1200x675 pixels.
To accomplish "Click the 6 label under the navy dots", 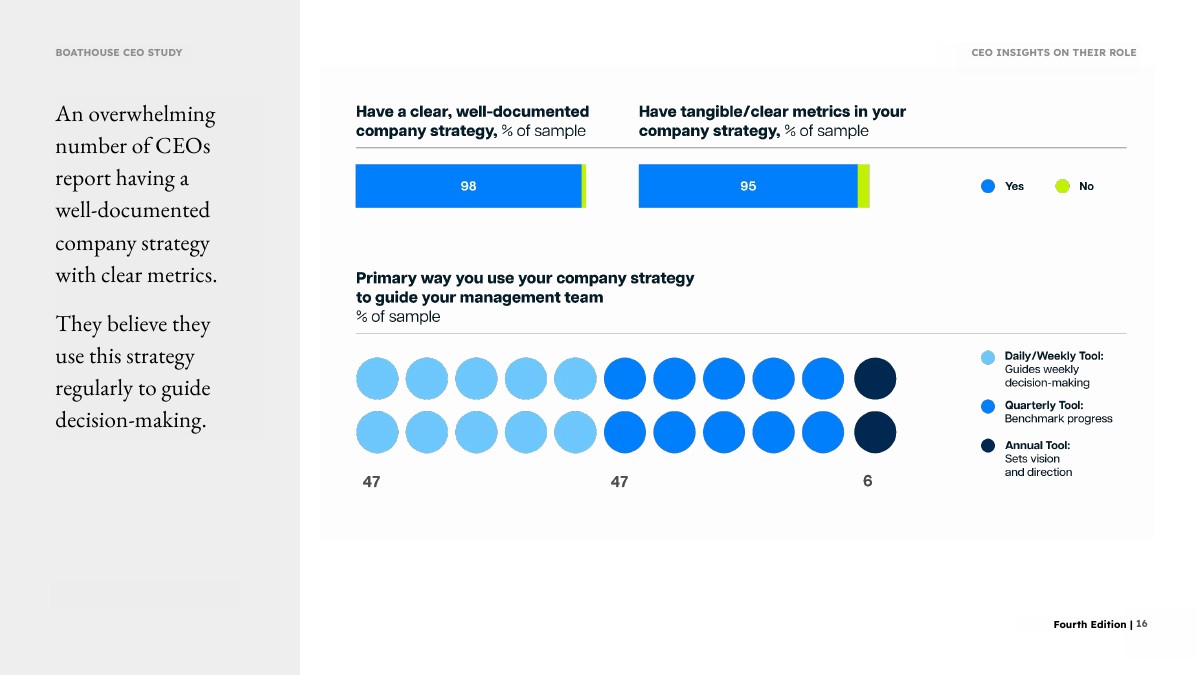I will (867, 481).
